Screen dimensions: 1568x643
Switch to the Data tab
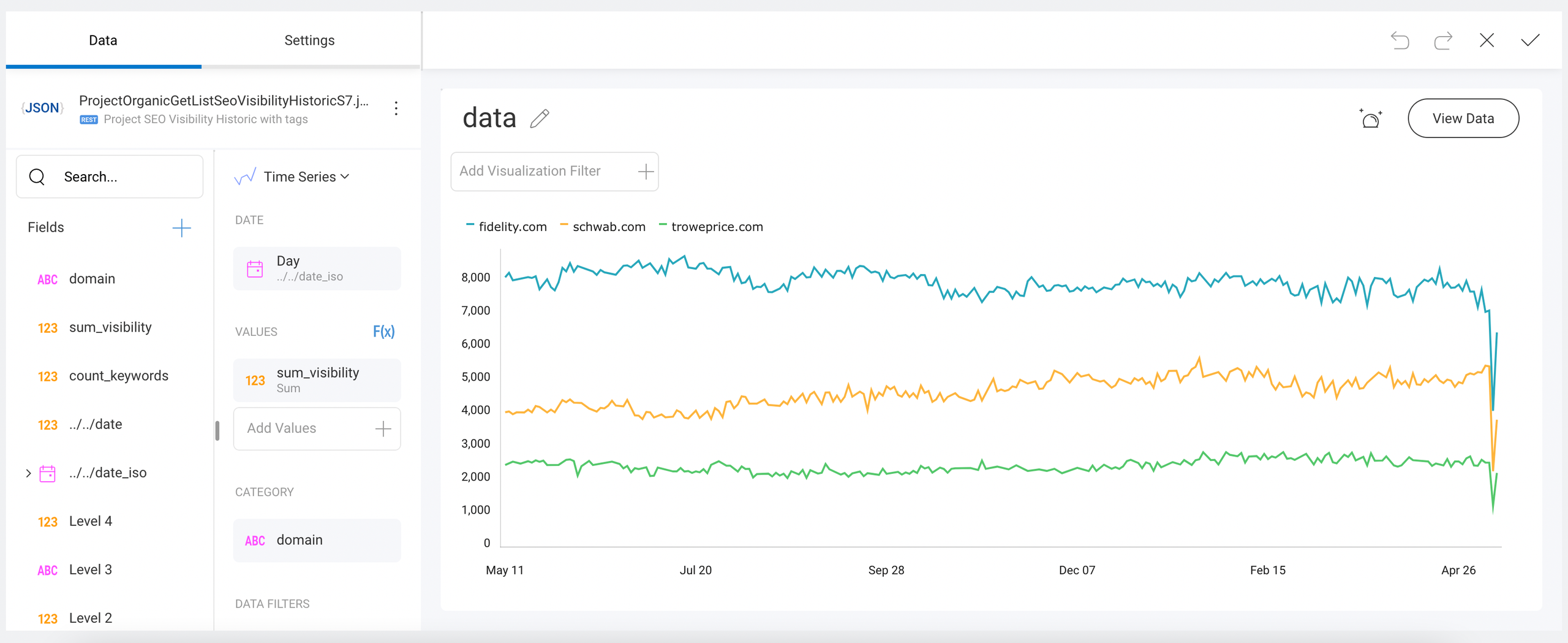103,40
